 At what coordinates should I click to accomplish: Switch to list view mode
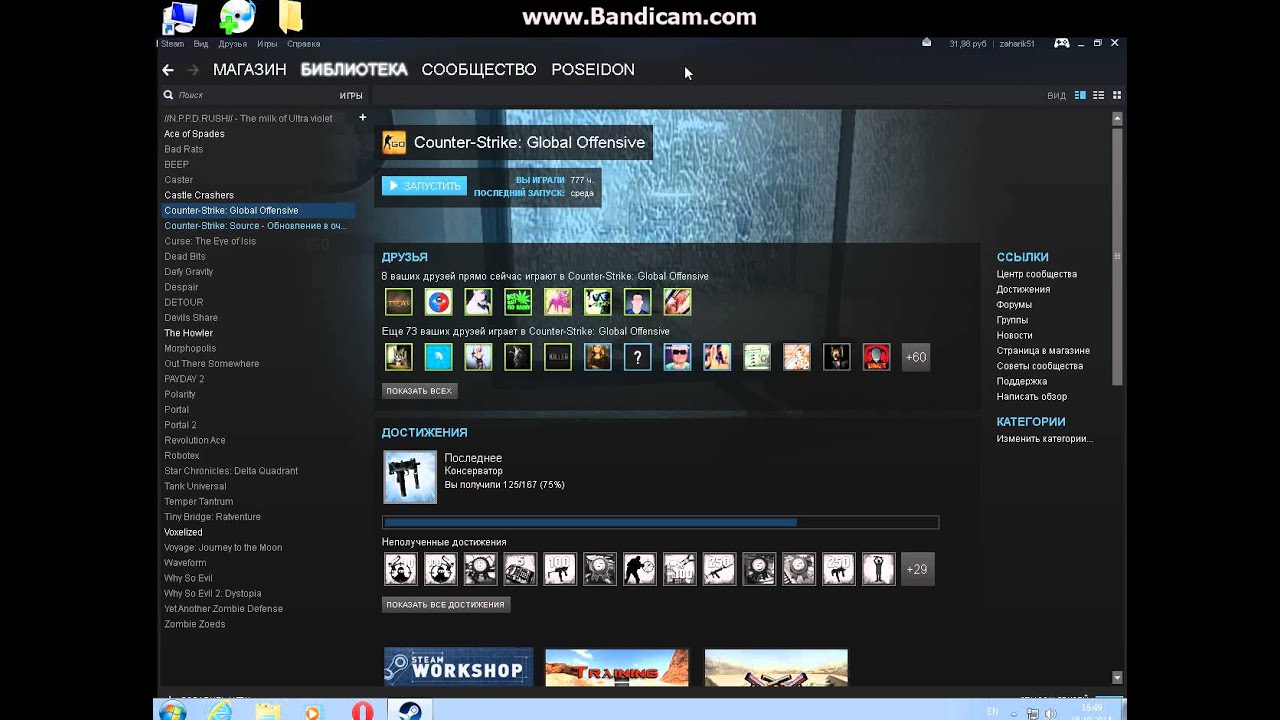click(1099, 95)
